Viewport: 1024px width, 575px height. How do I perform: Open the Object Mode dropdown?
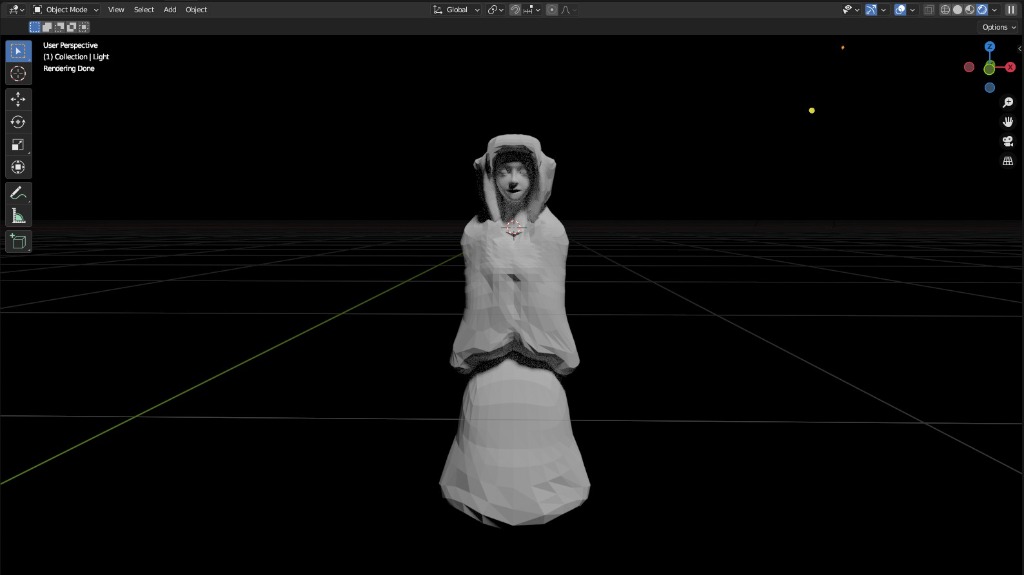click(x=67, y=10)
